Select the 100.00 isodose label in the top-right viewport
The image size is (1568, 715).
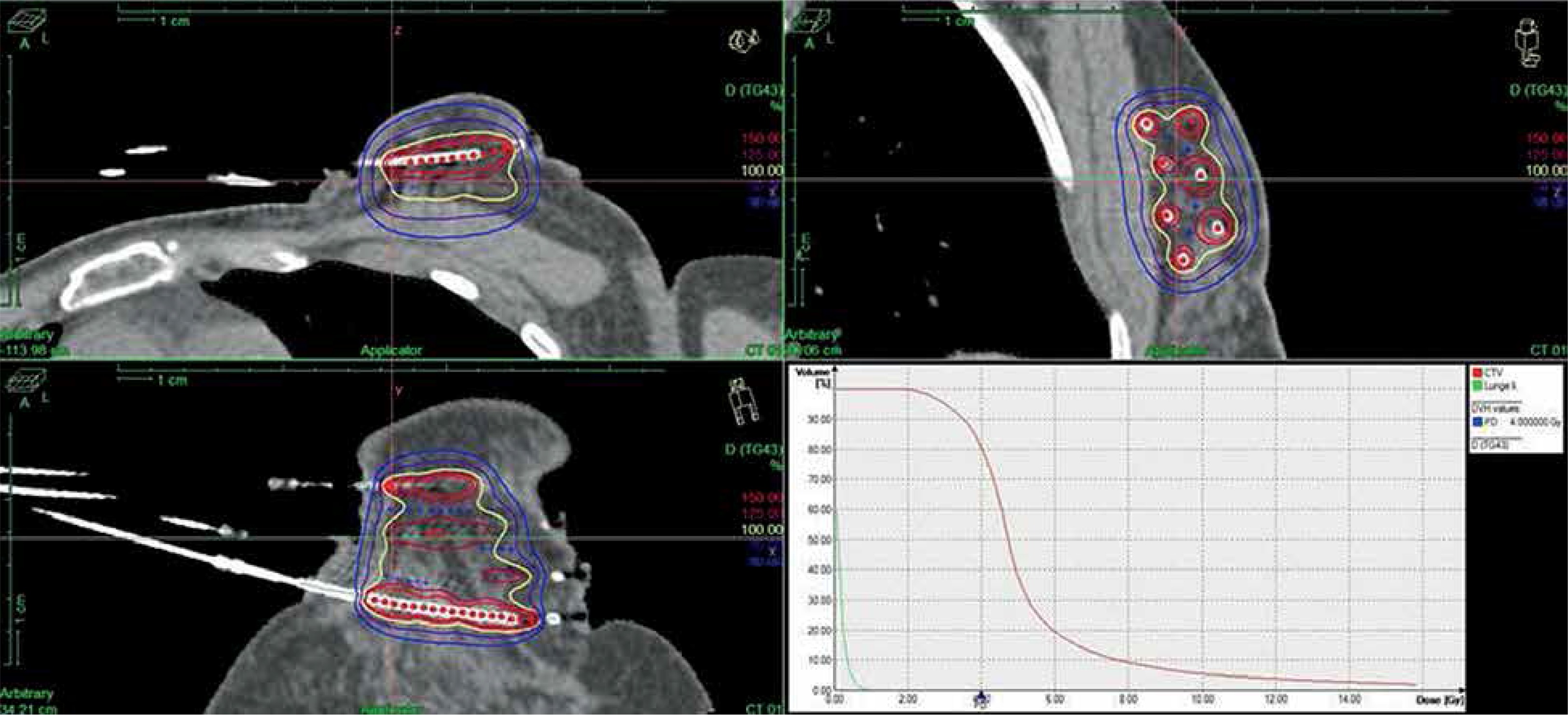click(1547, 170)
